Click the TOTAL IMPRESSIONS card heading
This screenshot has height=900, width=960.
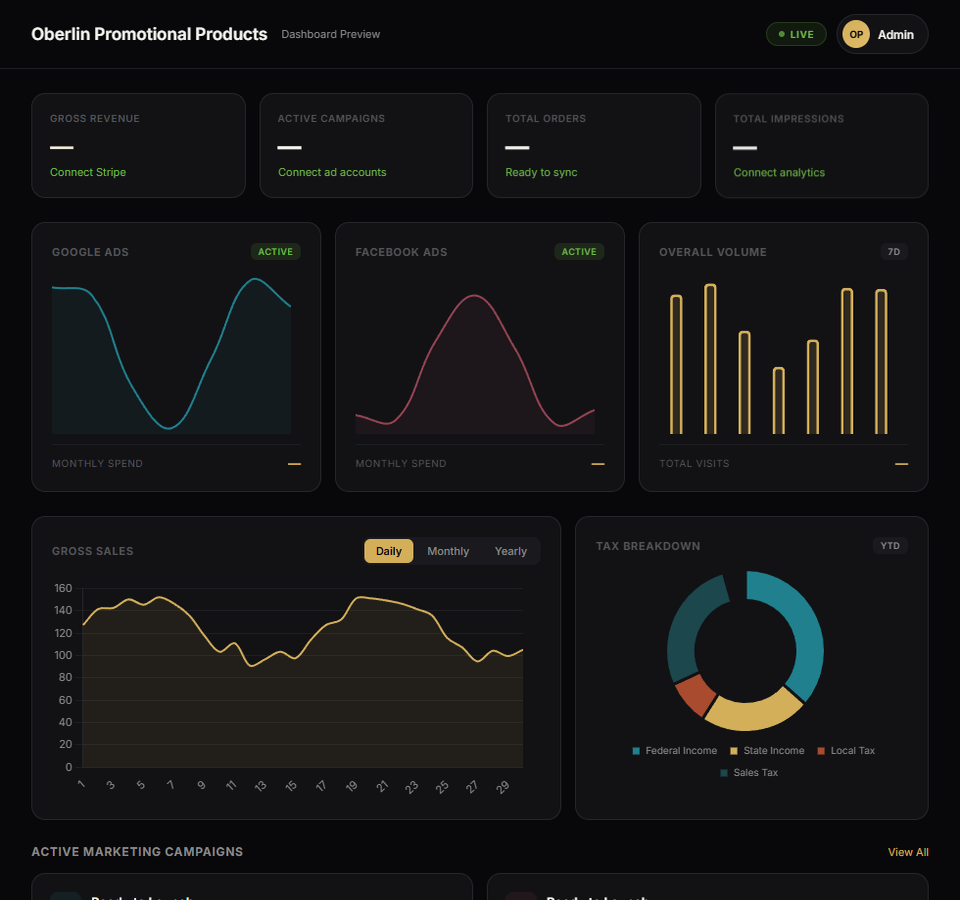789,119
